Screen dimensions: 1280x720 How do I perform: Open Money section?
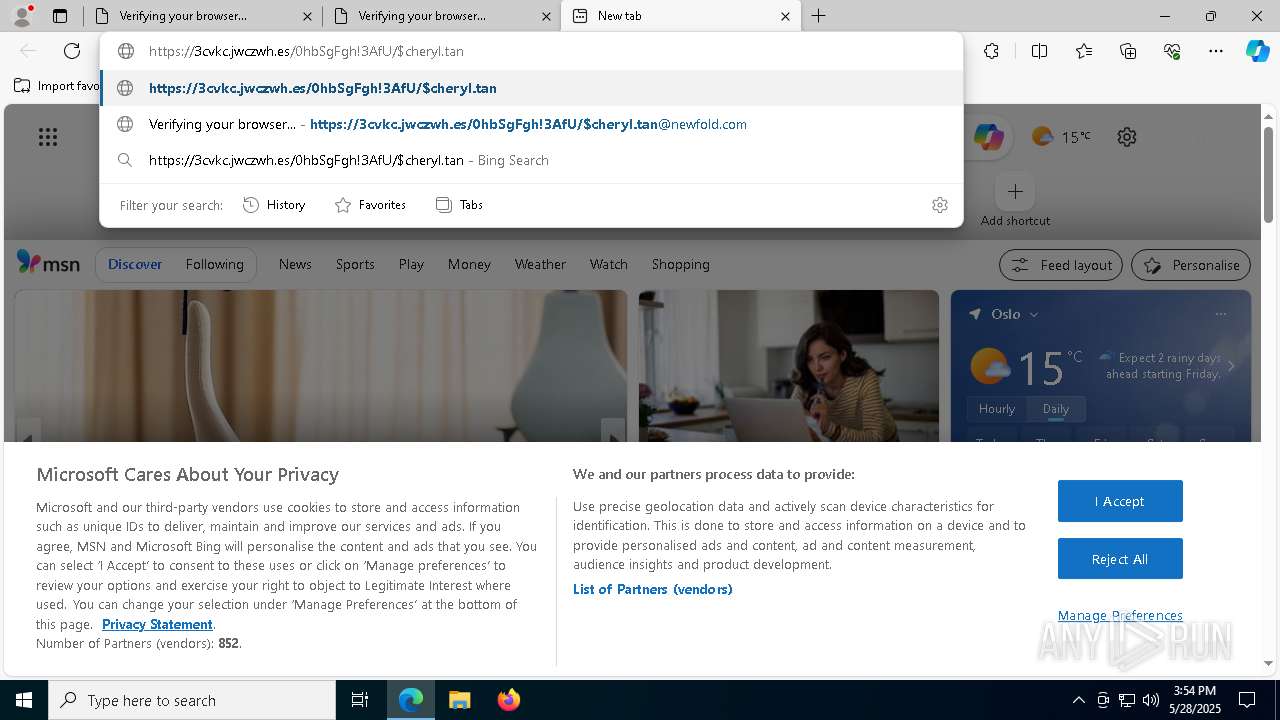click(x=469, y=264)
